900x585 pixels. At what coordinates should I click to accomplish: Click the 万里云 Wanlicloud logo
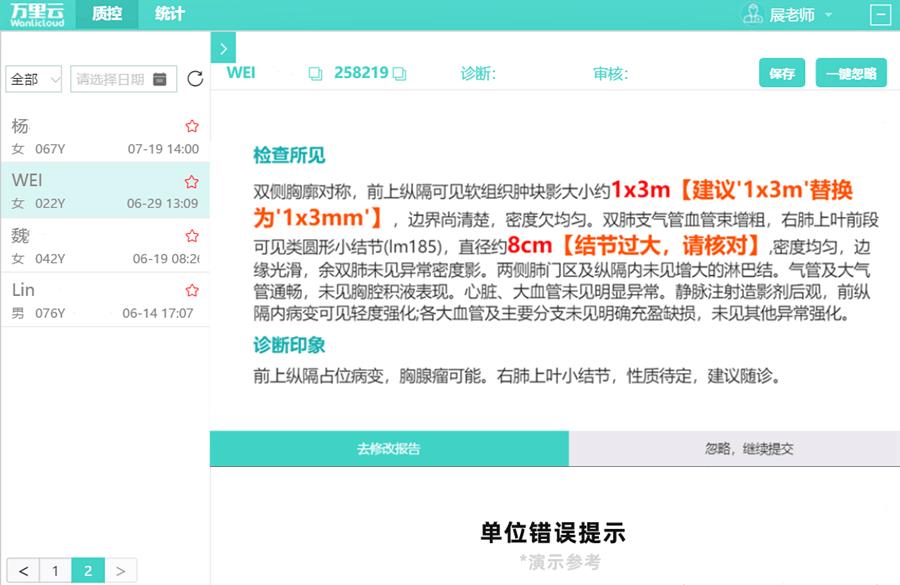[37, 14]
